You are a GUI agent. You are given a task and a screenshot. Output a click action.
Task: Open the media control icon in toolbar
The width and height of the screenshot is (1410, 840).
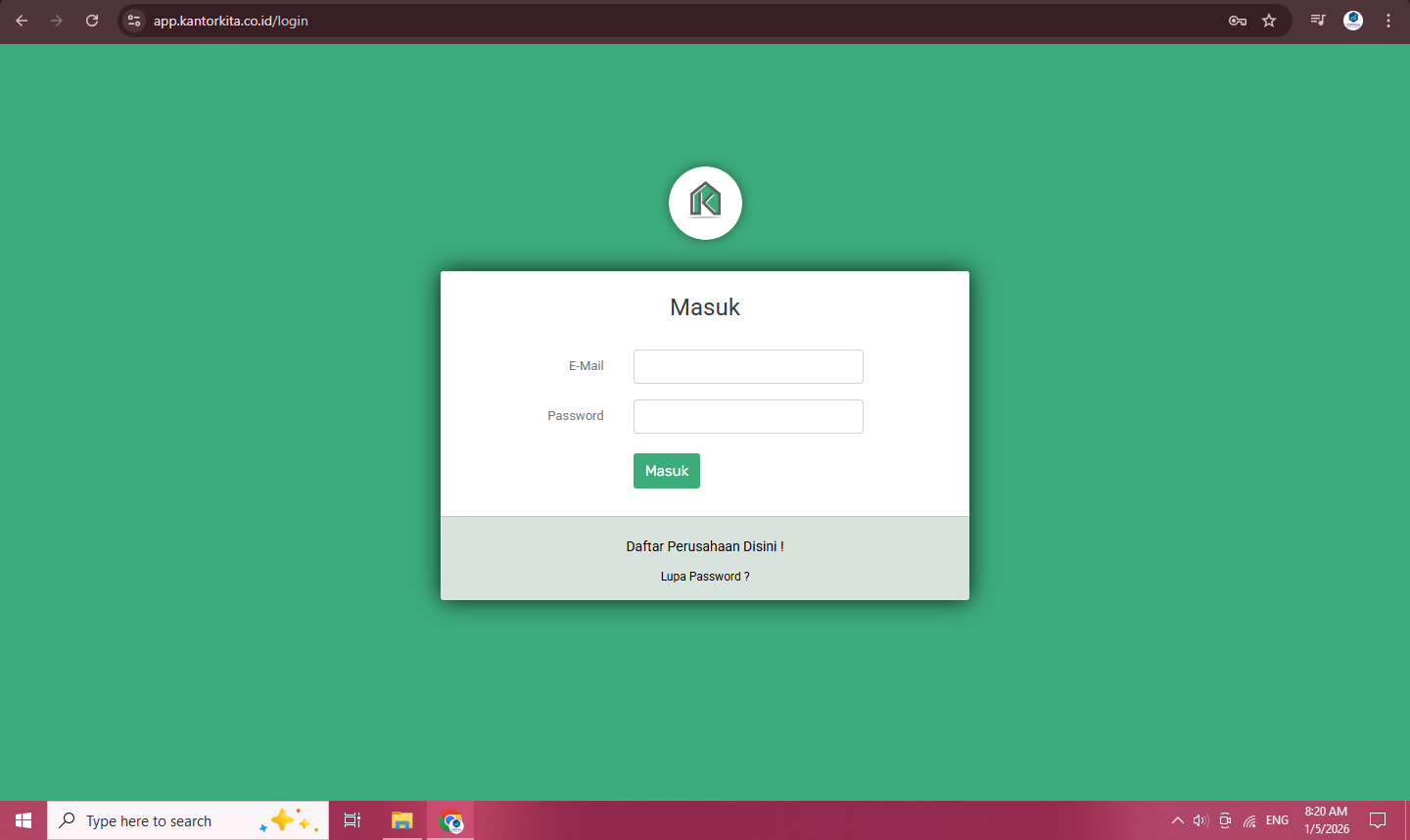(1318, 21)
